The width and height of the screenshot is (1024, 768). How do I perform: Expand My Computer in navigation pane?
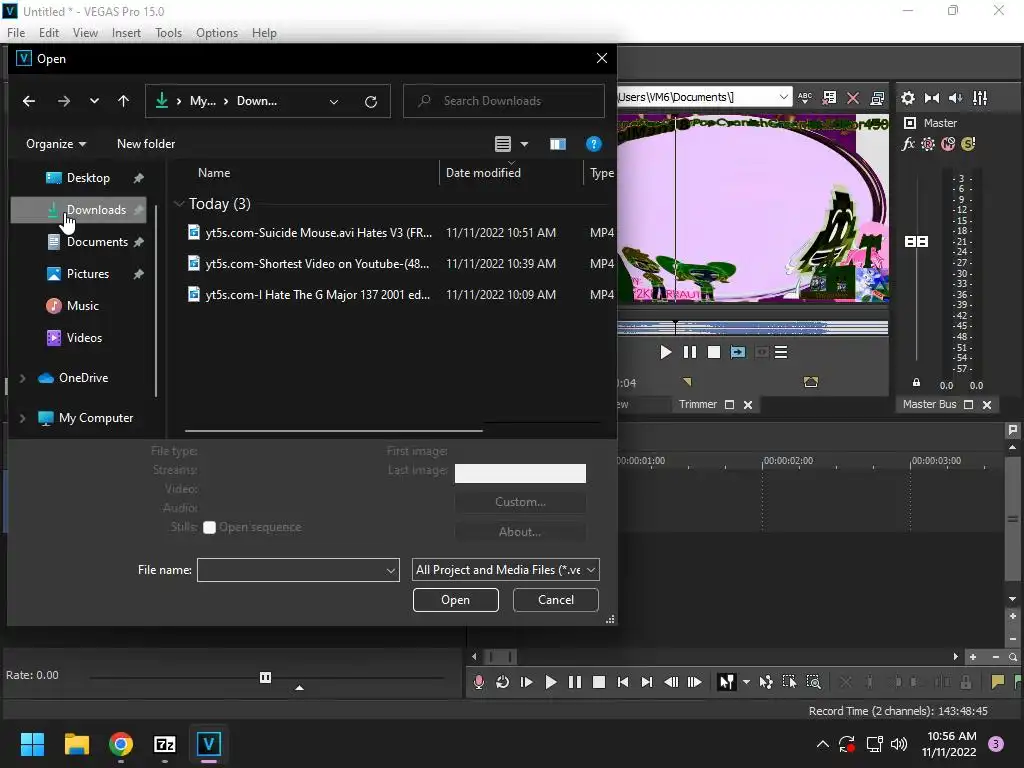click(23, 418)
